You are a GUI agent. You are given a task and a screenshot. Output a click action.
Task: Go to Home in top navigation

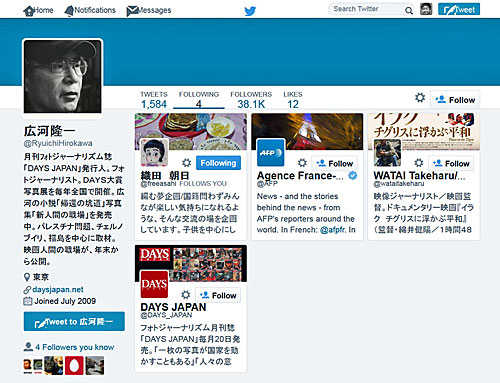pyautogui.click(x=38, y=10)
